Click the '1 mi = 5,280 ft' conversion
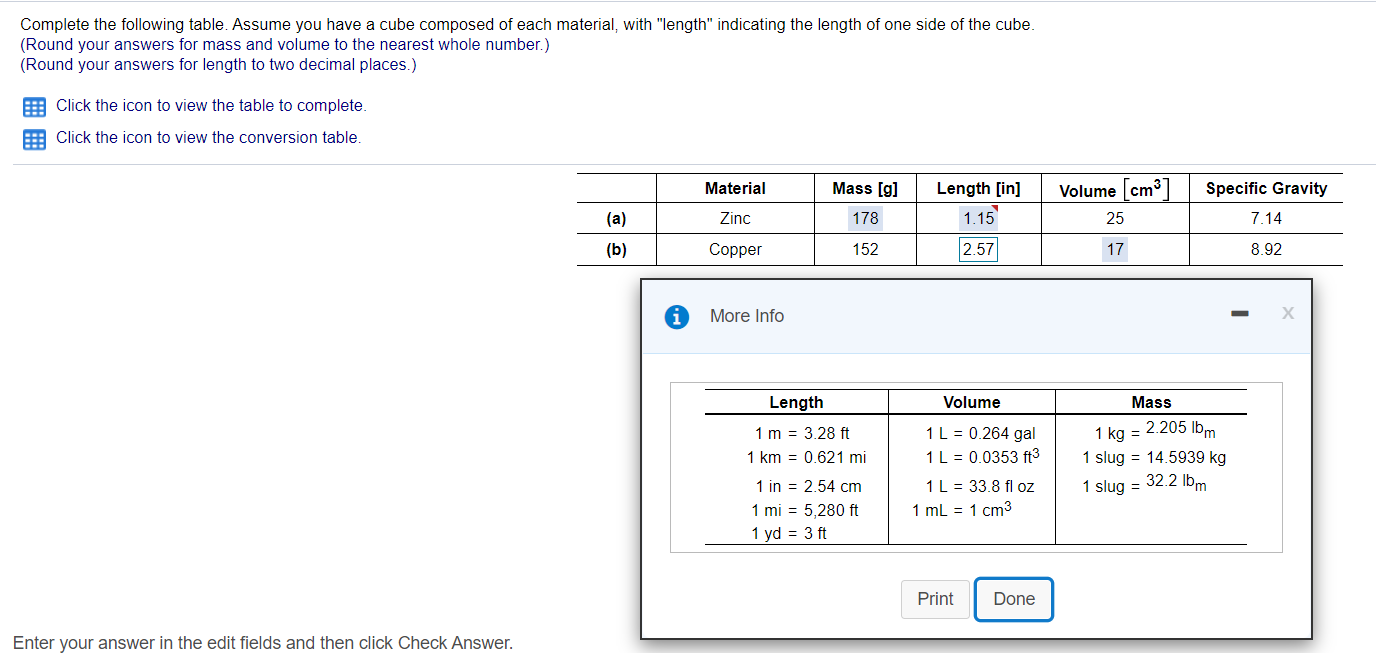This screenshot has width=1376, height=653. (x=805, y=510)
